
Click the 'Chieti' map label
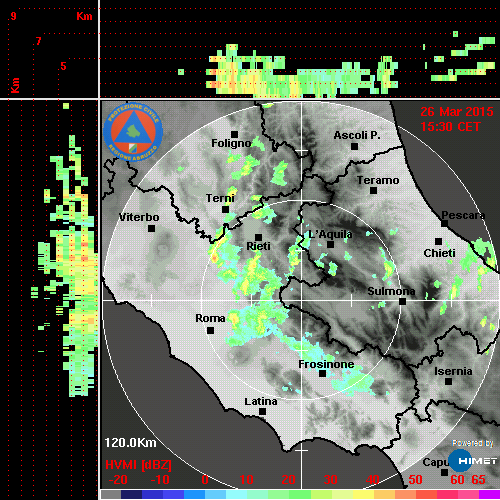[x=439, y=253]
